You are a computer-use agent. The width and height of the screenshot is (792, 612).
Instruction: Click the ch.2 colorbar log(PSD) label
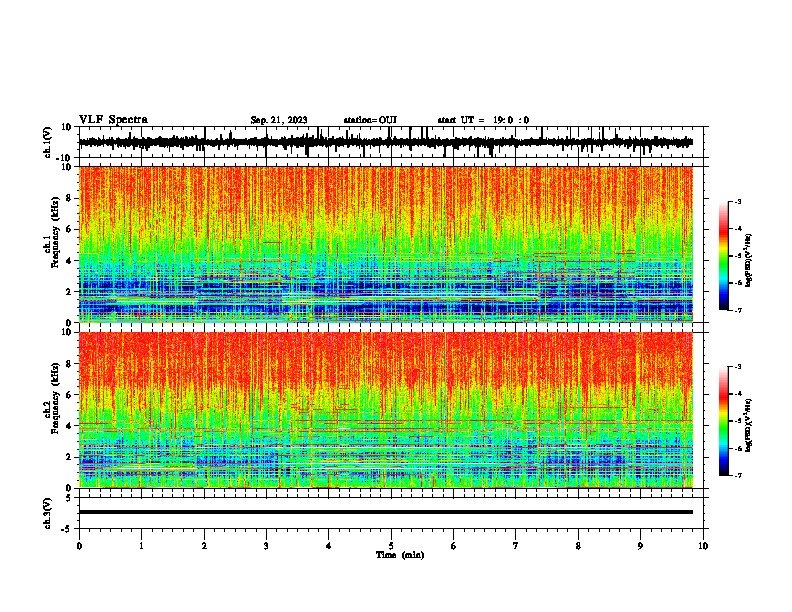[x=749, y=425]
